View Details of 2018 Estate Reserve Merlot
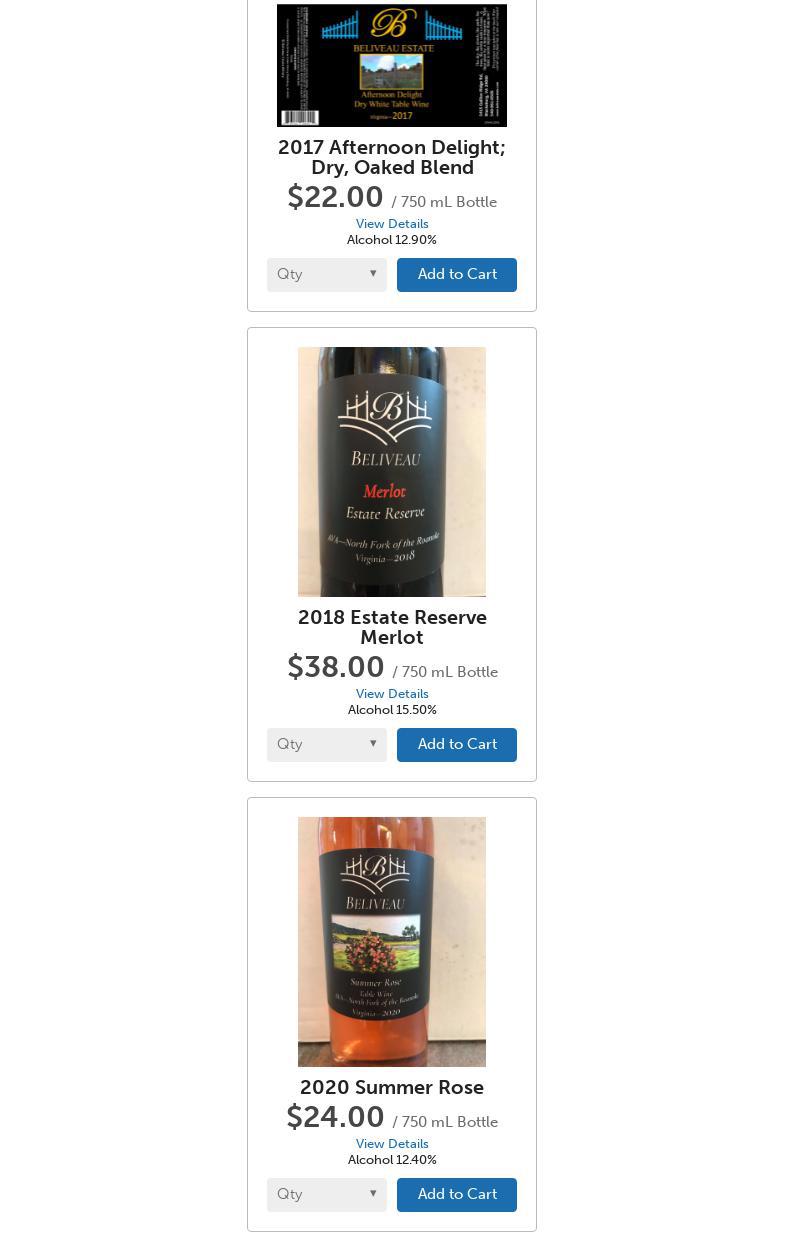Screen dimensions: 785x1240 (392, 694)
